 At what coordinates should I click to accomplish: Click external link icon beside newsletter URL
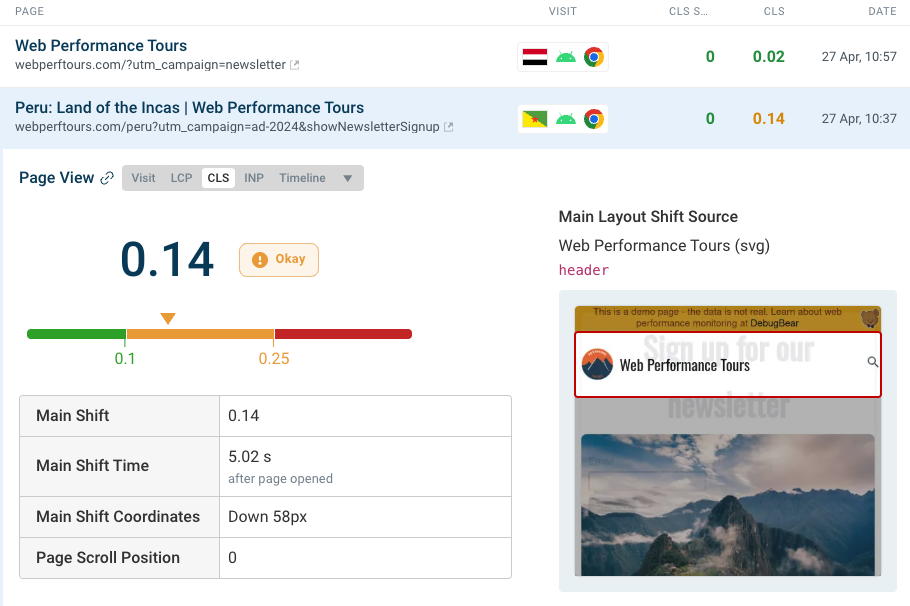click(x=295, y=65)
